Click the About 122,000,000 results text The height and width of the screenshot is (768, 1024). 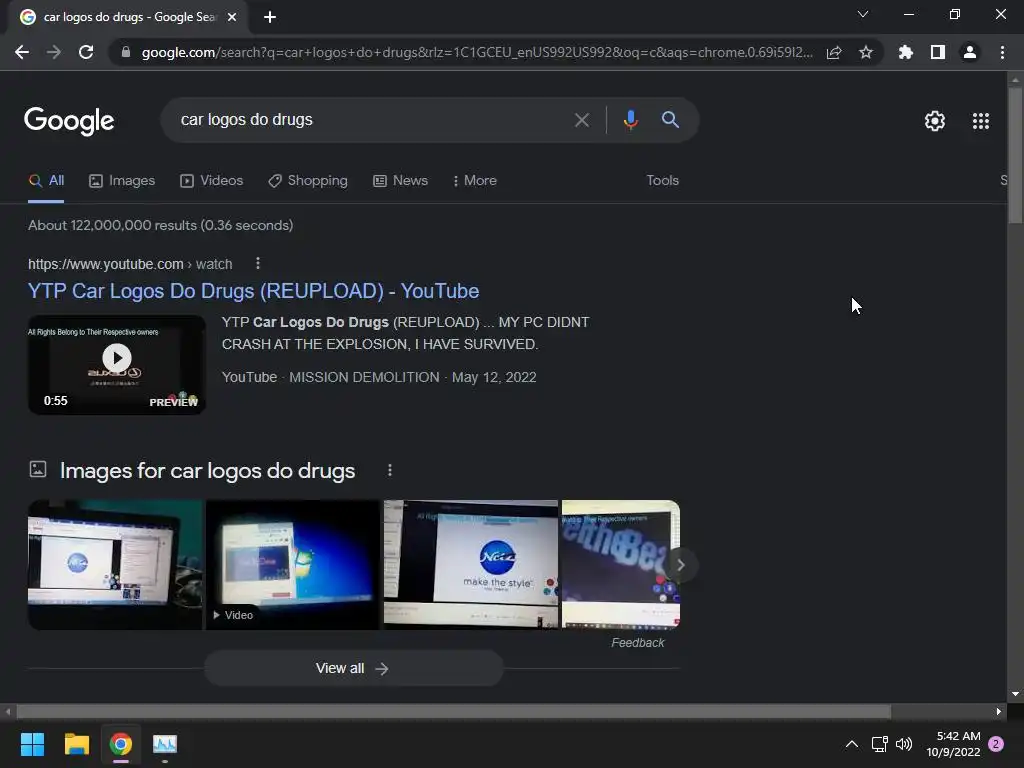tap(161, 225)
